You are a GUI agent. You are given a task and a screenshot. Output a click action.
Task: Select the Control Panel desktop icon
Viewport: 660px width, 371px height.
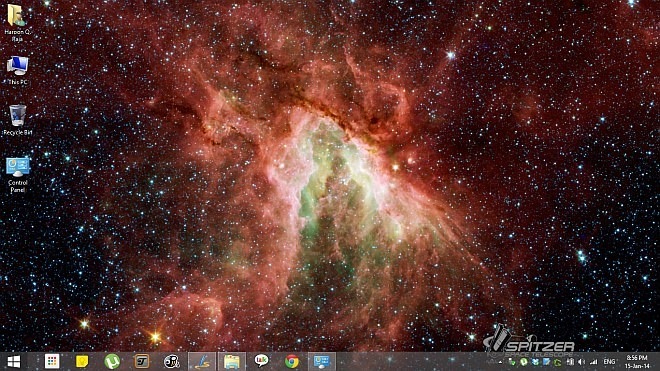tap(17, 175)
